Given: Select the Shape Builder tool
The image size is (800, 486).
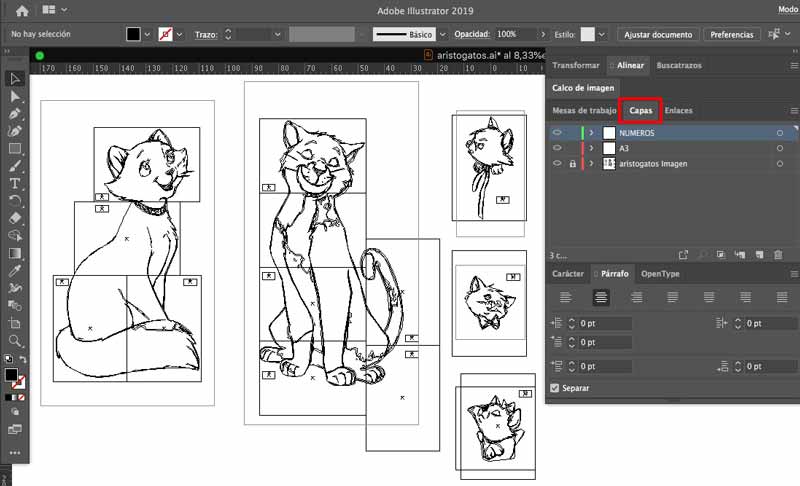Looking at the screenshot, I should [15, 236].
